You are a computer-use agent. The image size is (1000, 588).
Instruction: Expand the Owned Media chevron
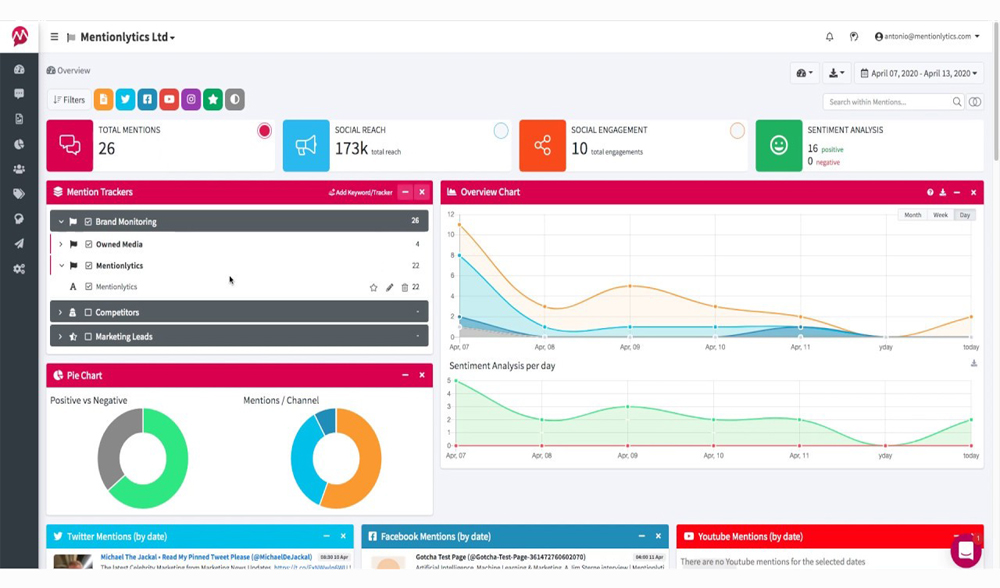click(x=61, y=244)
